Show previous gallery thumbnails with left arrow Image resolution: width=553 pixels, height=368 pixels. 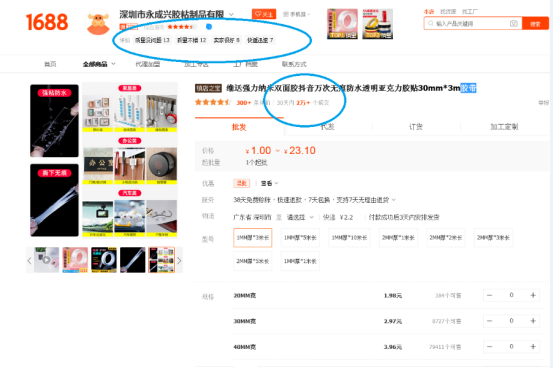[x=30, y=260]
